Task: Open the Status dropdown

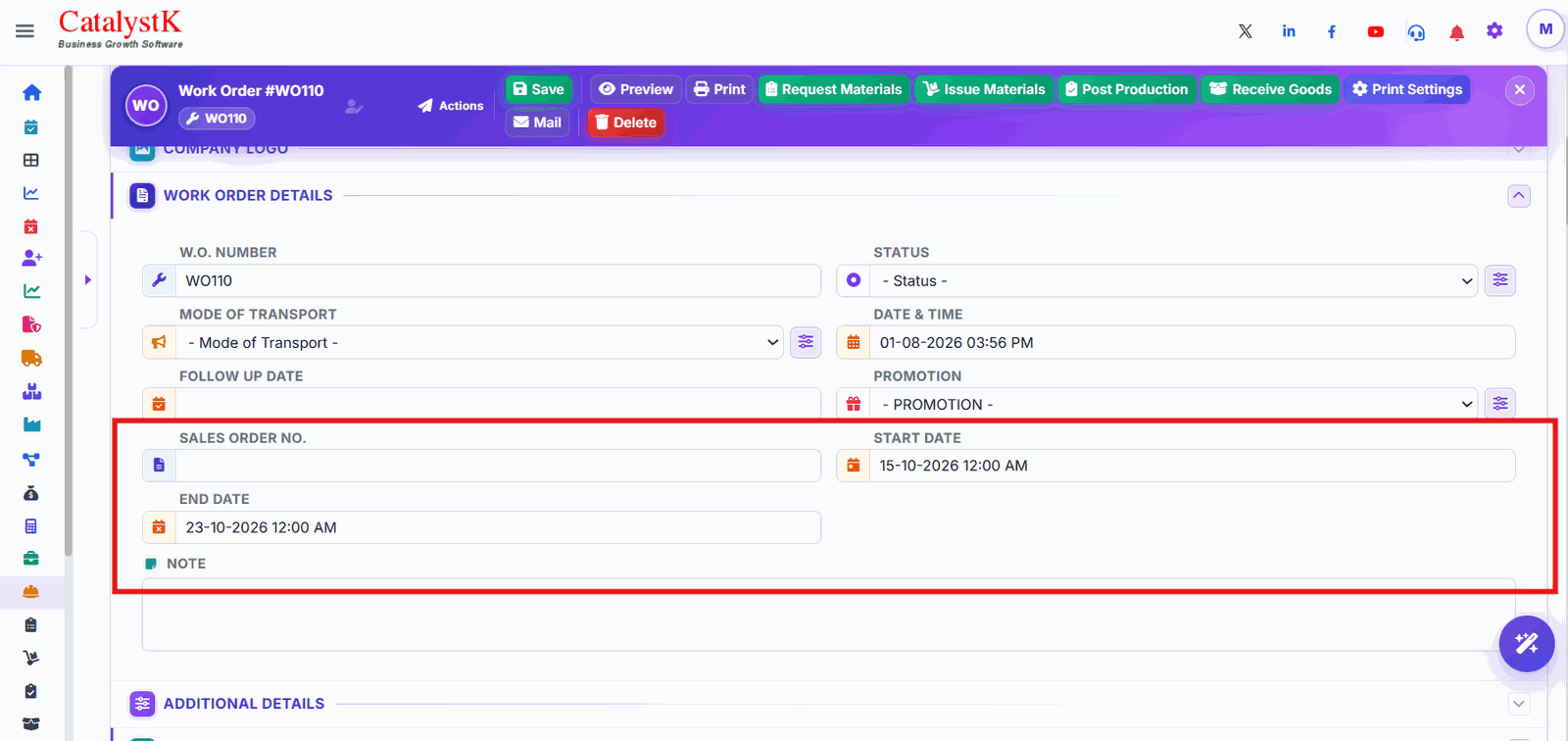Action: [x=1172, y=281]
